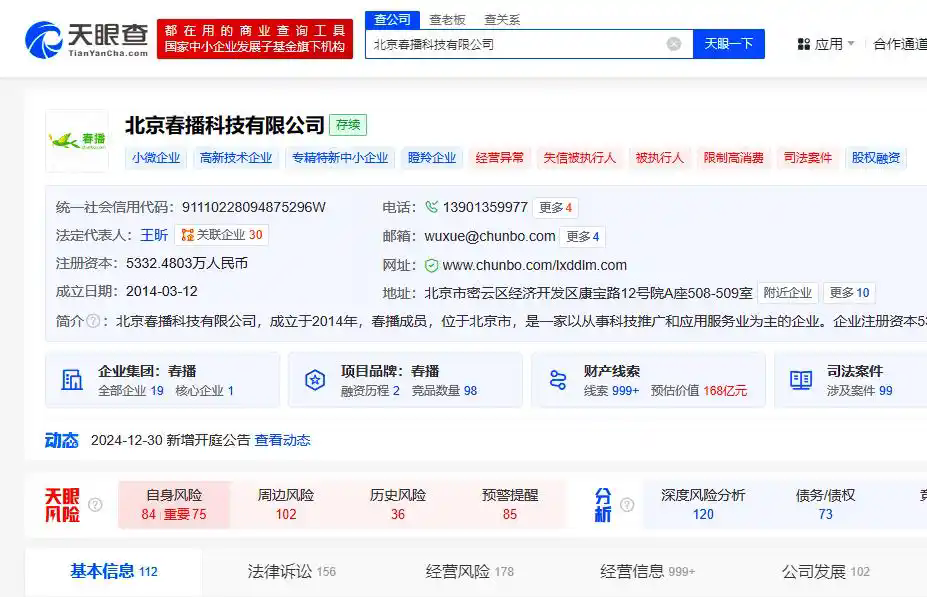Image resolution: width=927 pixels, height=597 pixels.
Task: Click the 被执行人 risk tag
Action: (660, 158)
